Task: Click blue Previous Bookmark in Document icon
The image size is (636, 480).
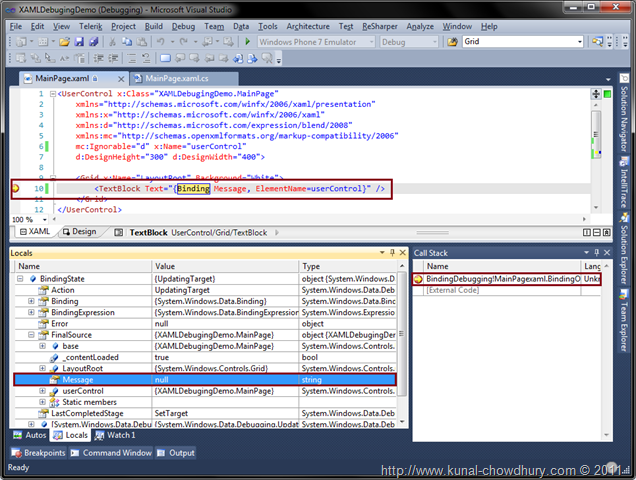Action: tap(238, 58)
